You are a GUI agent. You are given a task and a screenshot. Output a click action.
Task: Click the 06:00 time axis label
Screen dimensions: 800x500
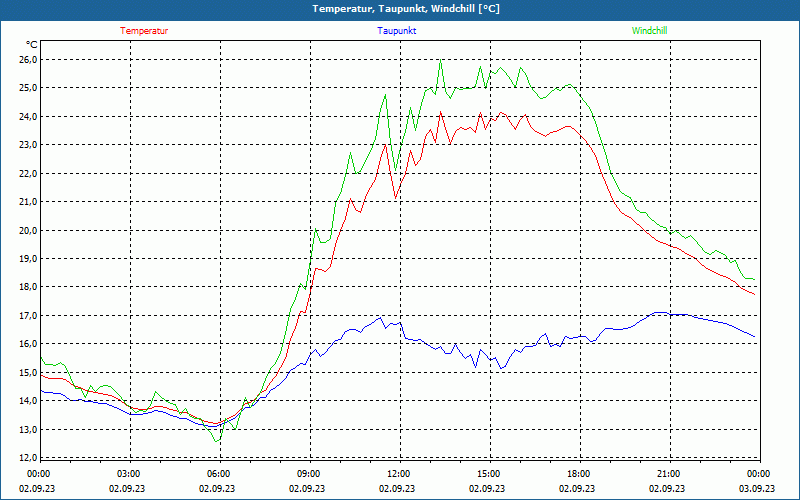point(217,474)
